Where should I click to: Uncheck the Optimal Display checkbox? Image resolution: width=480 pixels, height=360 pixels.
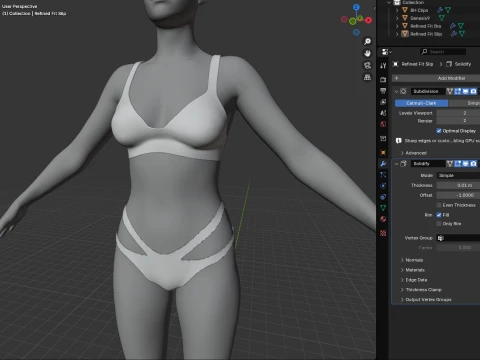[439, 131]
